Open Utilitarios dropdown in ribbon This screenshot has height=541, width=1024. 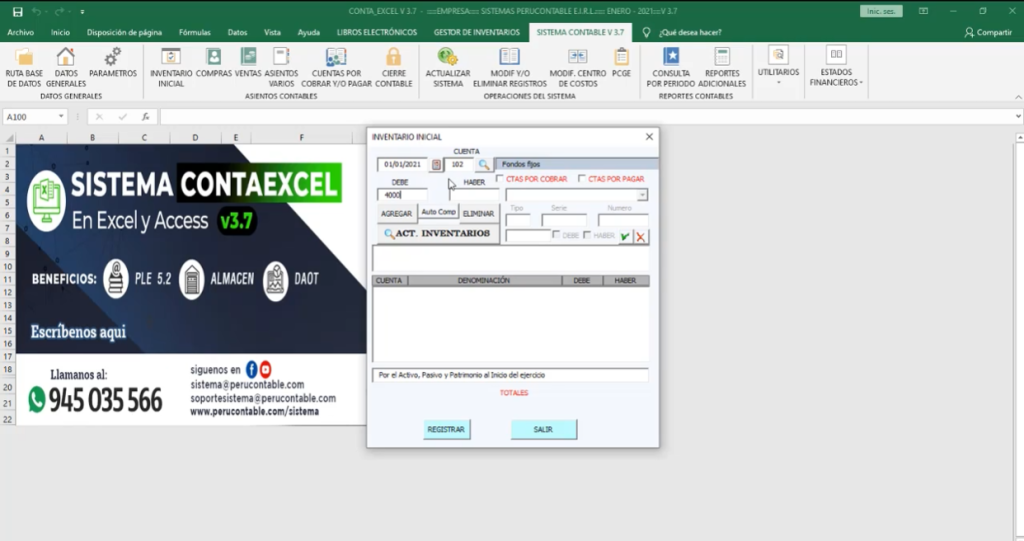point(778,67)
